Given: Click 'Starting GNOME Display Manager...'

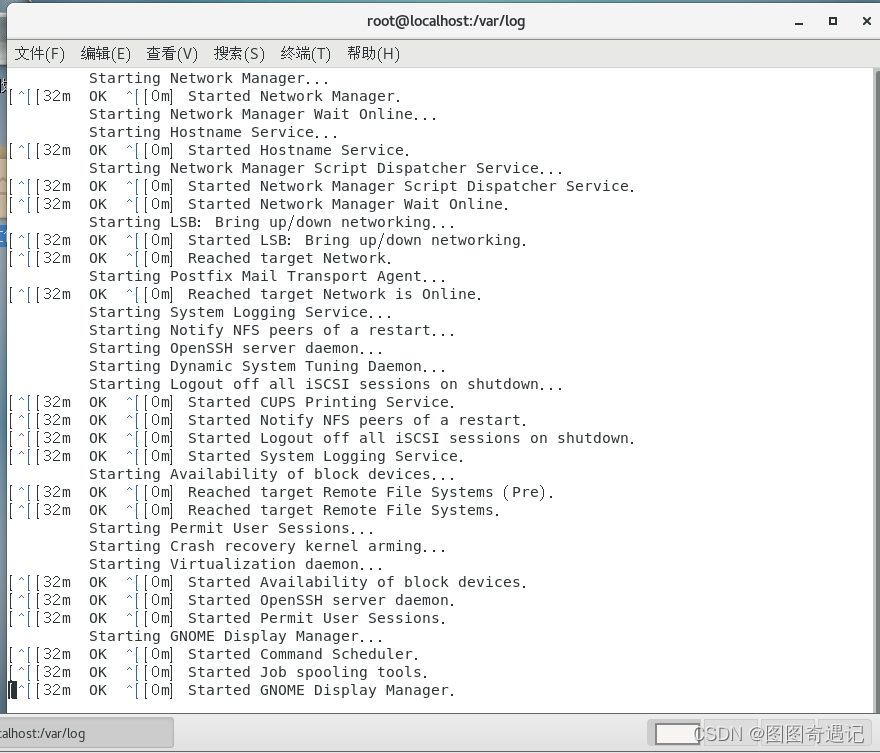Looking at the screenshot, I should pyautogui.click(x=236, y=635).
